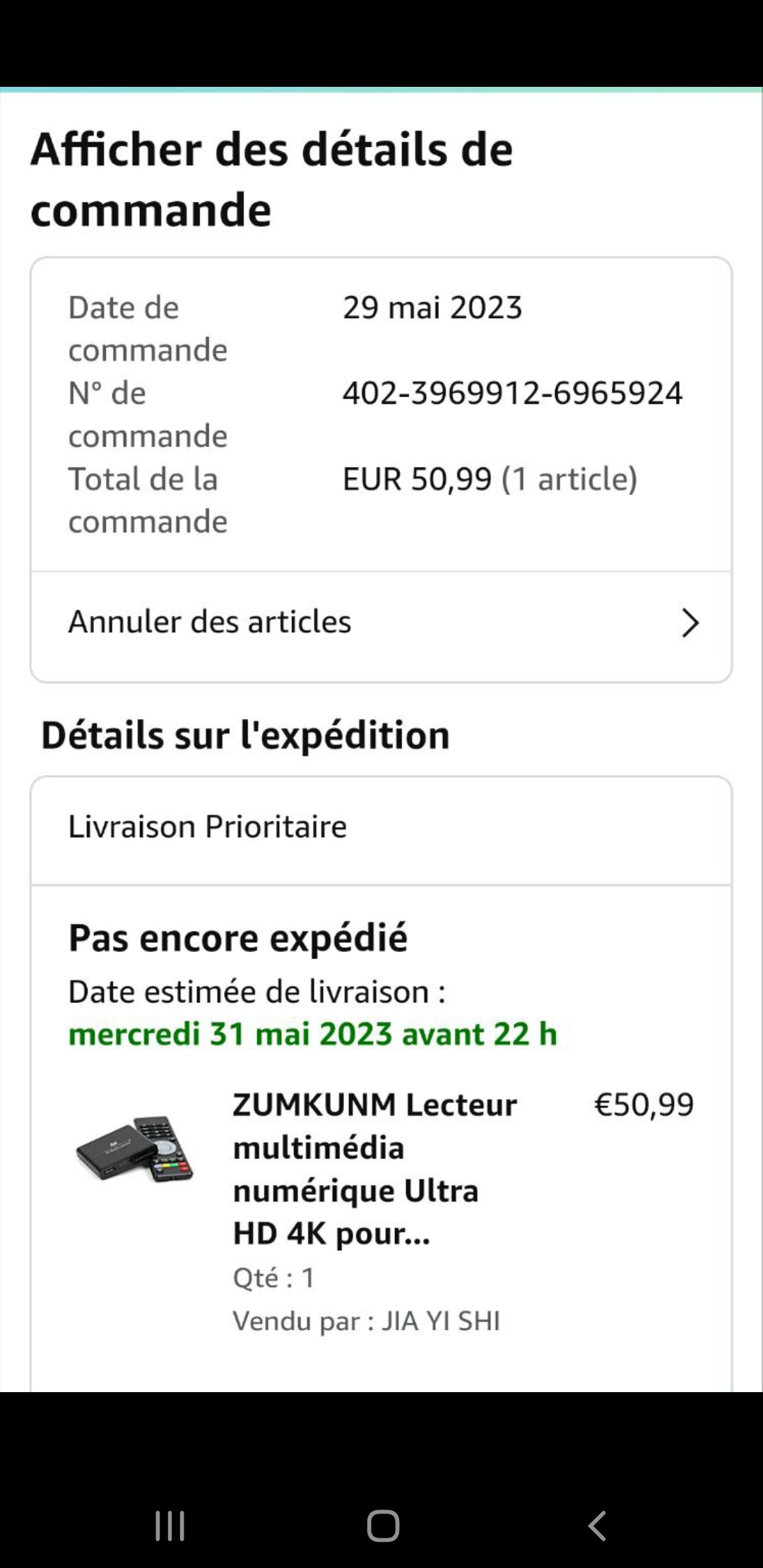Tap the EUR 50,99 order total
Screen dimensions: 763x1568
(417, 480)
